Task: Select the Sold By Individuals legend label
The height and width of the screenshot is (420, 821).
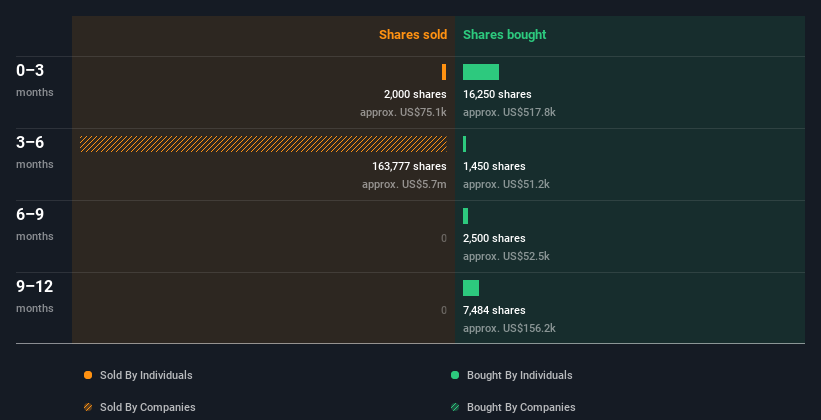Action: click(146, 375)
